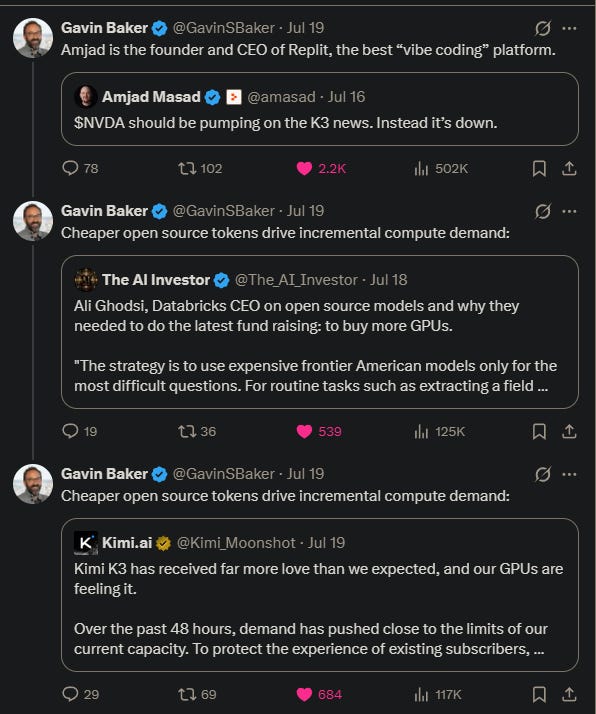Open the @Kimi_Moonshot profile link
The height and width of the screenshot is (714, 596).
[x=236, y=543]
